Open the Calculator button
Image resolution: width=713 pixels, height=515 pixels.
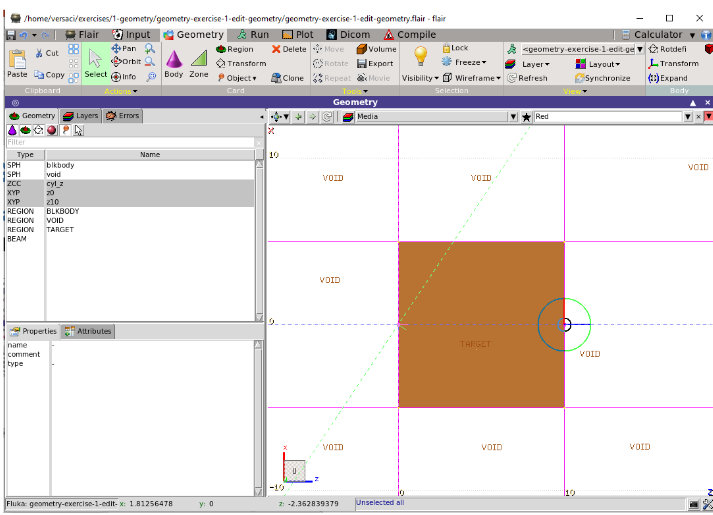click(653, 35)
